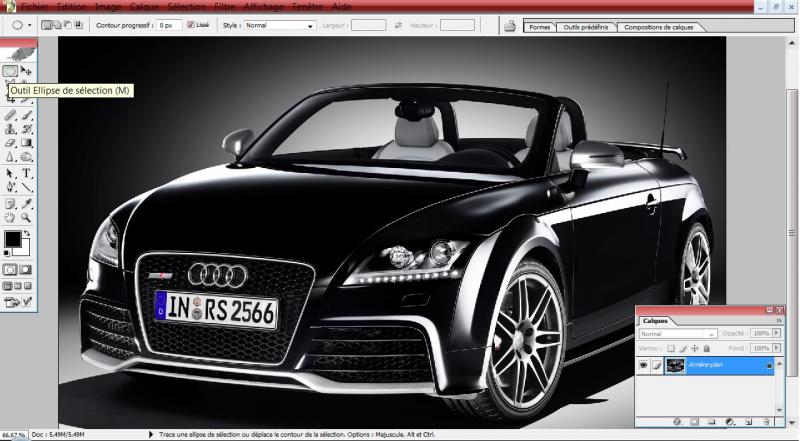Open the layer blend mode dropdown
Image resolution: width=800 pixels, height=441 pixels.
tap(678, 334)
